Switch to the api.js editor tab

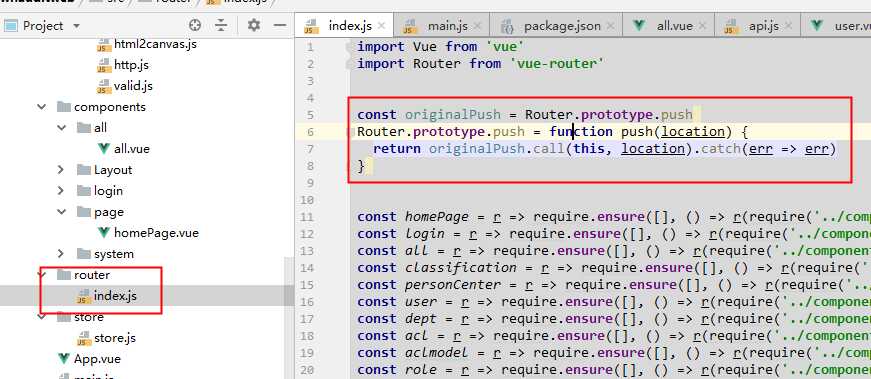tap(758, 26)
